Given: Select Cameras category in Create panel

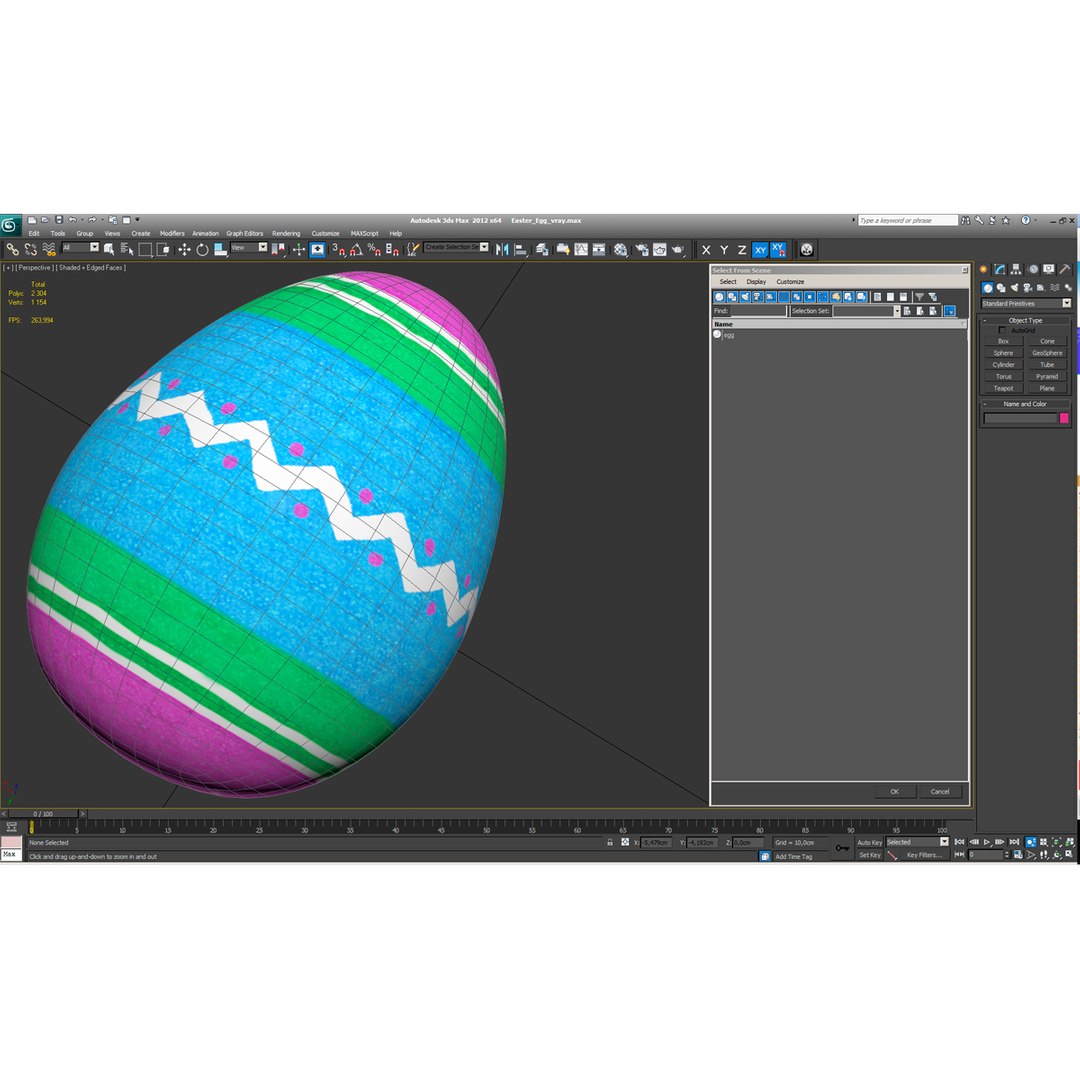Looking at the screenshot, I should [1028, 288].
